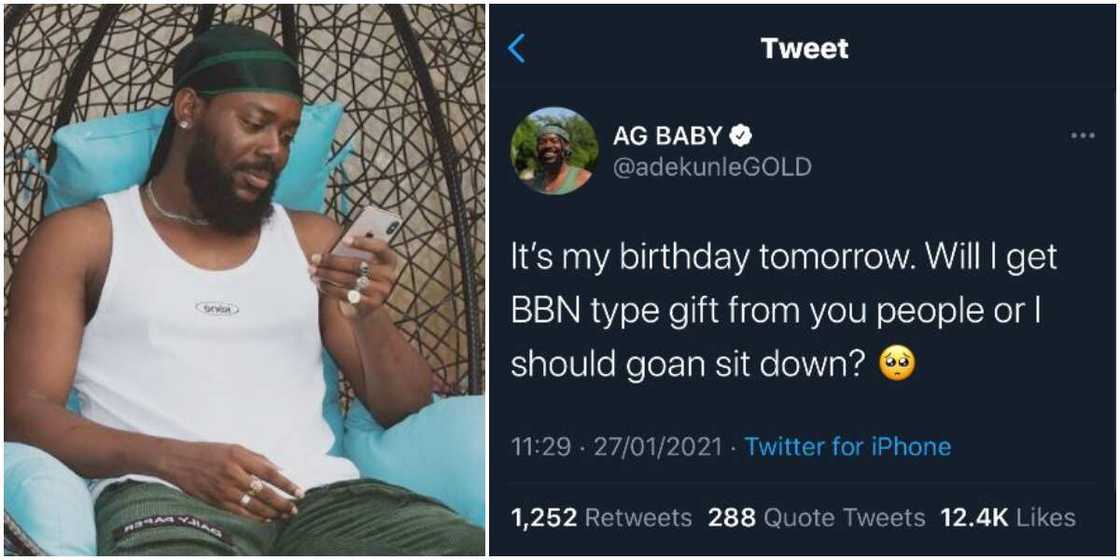This screenshot has height=560, width=1120.
Task: Click the logo on the white tank top
Action: pos(217,308)
